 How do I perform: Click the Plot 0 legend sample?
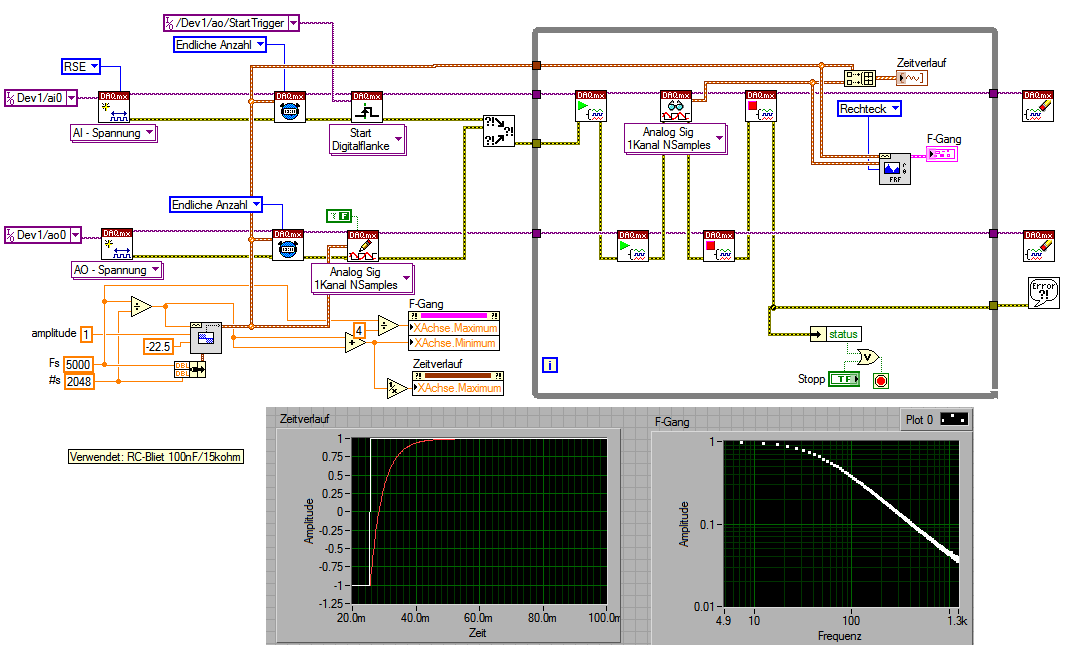coord(954,419)
